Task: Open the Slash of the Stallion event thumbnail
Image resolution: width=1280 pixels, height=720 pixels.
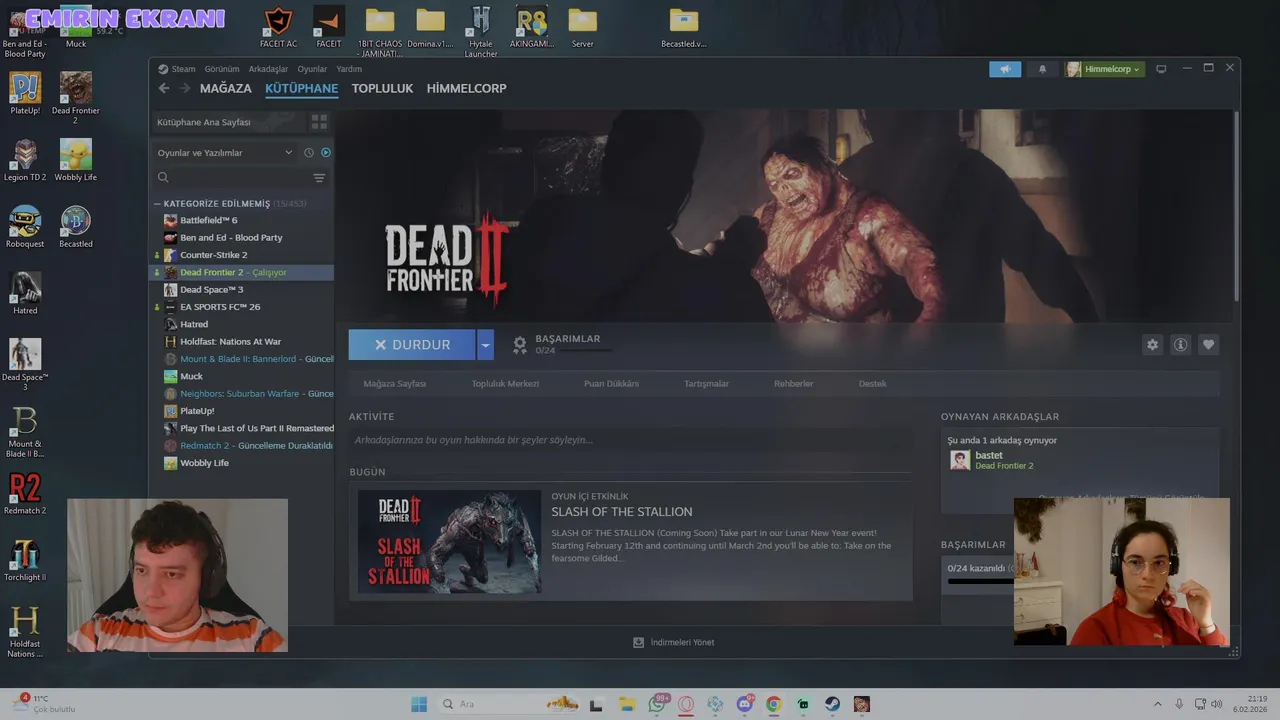Action: pos(450,541)
